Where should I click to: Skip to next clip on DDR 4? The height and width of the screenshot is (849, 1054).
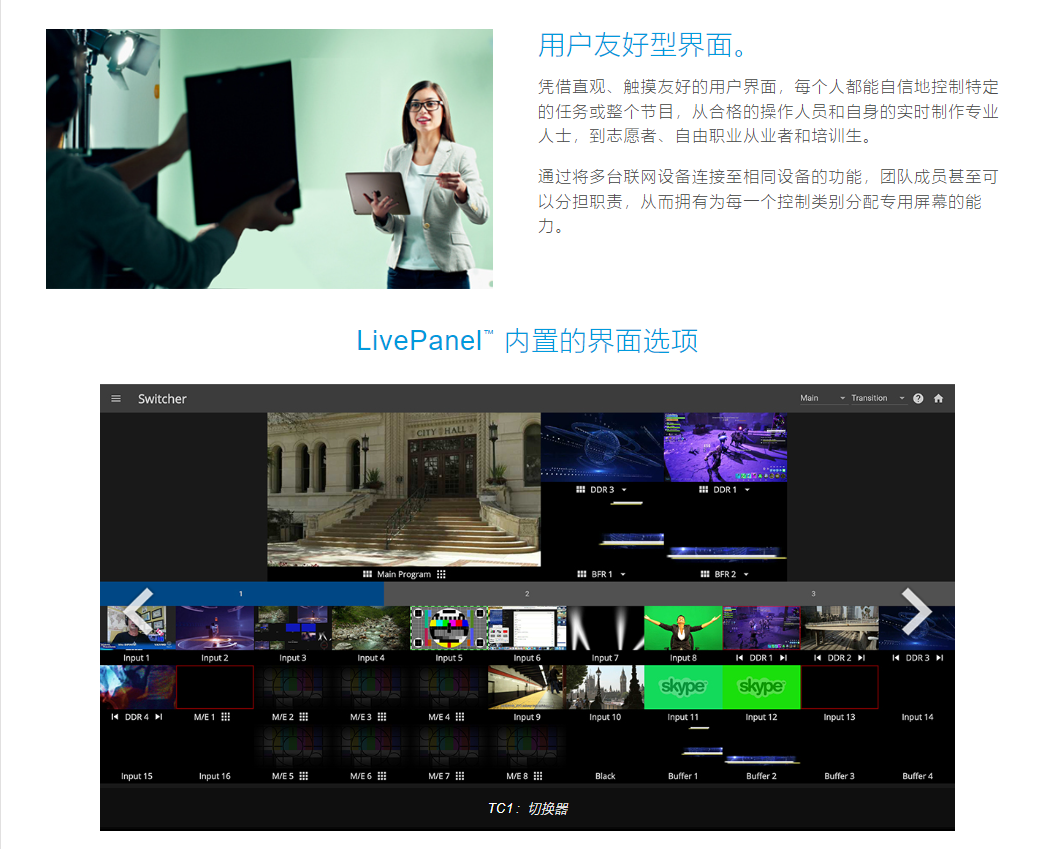[159, 717]
